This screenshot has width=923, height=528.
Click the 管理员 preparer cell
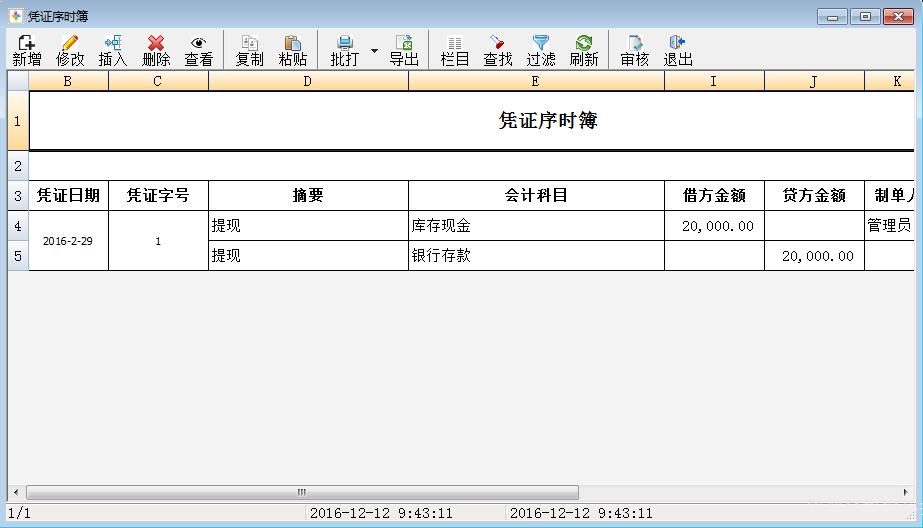click(889, 226)
